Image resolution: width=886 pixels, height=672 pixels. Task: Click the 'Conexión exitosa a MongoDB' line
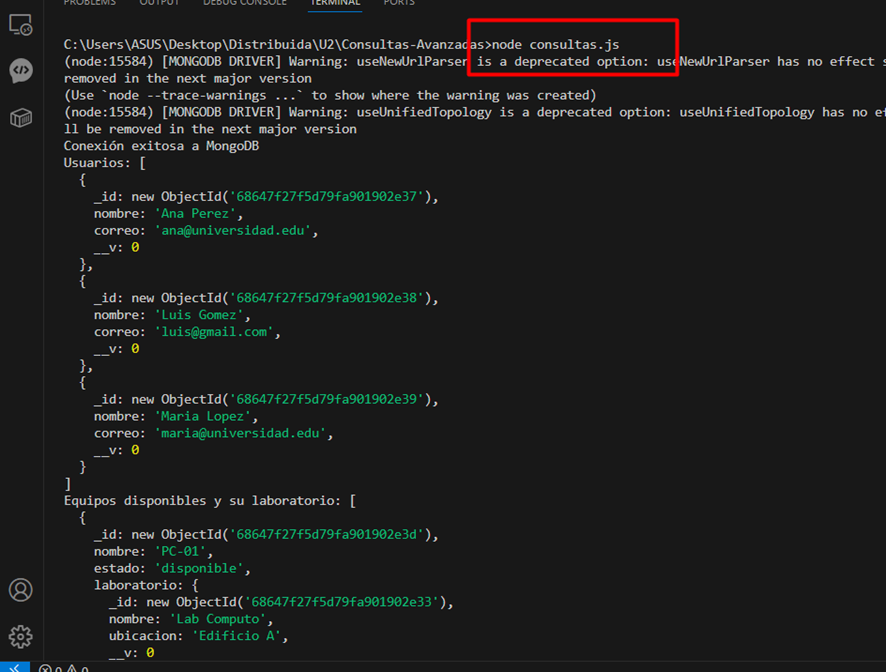[161, 146]
